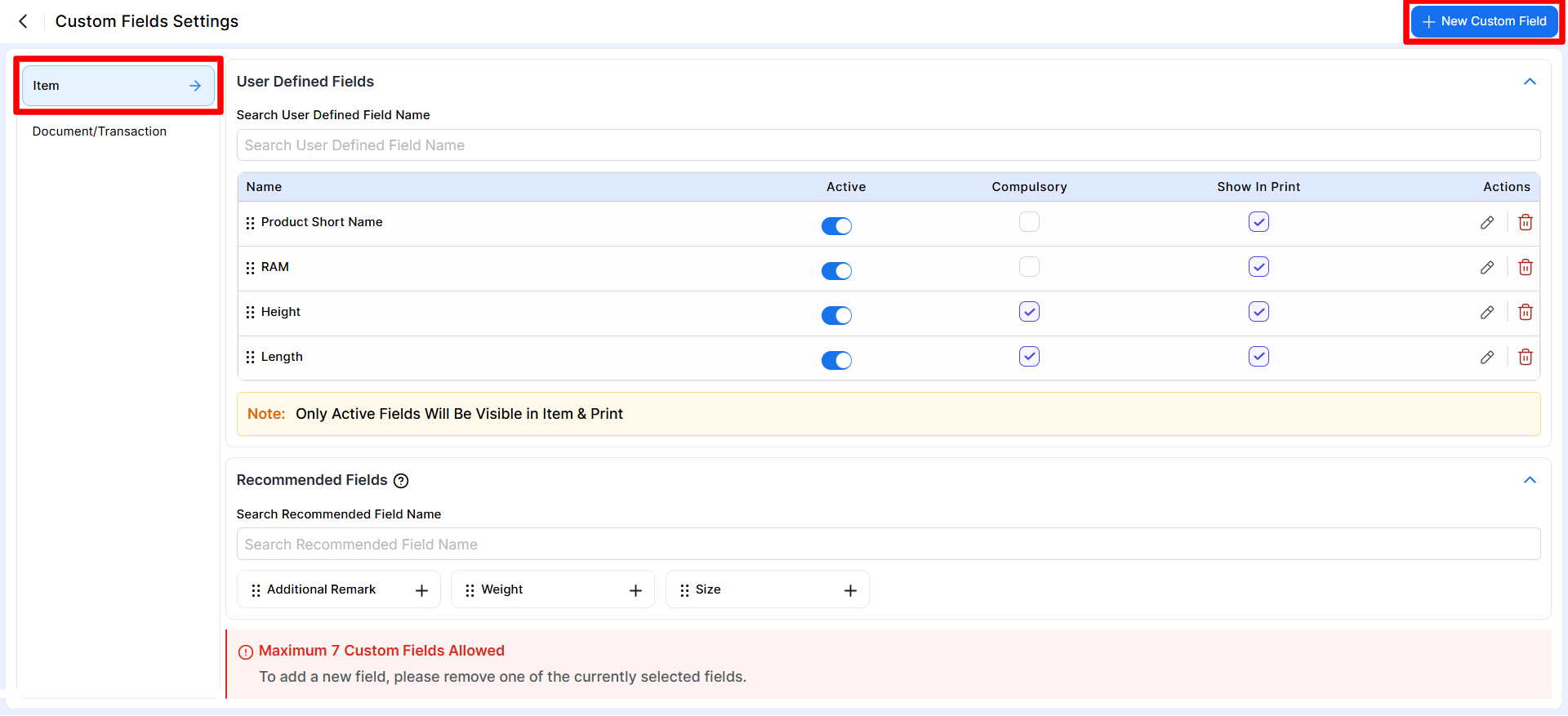1568x716 pixels.
Task: Toggle Active switch for Product Short Name
Action: (836, 226)
